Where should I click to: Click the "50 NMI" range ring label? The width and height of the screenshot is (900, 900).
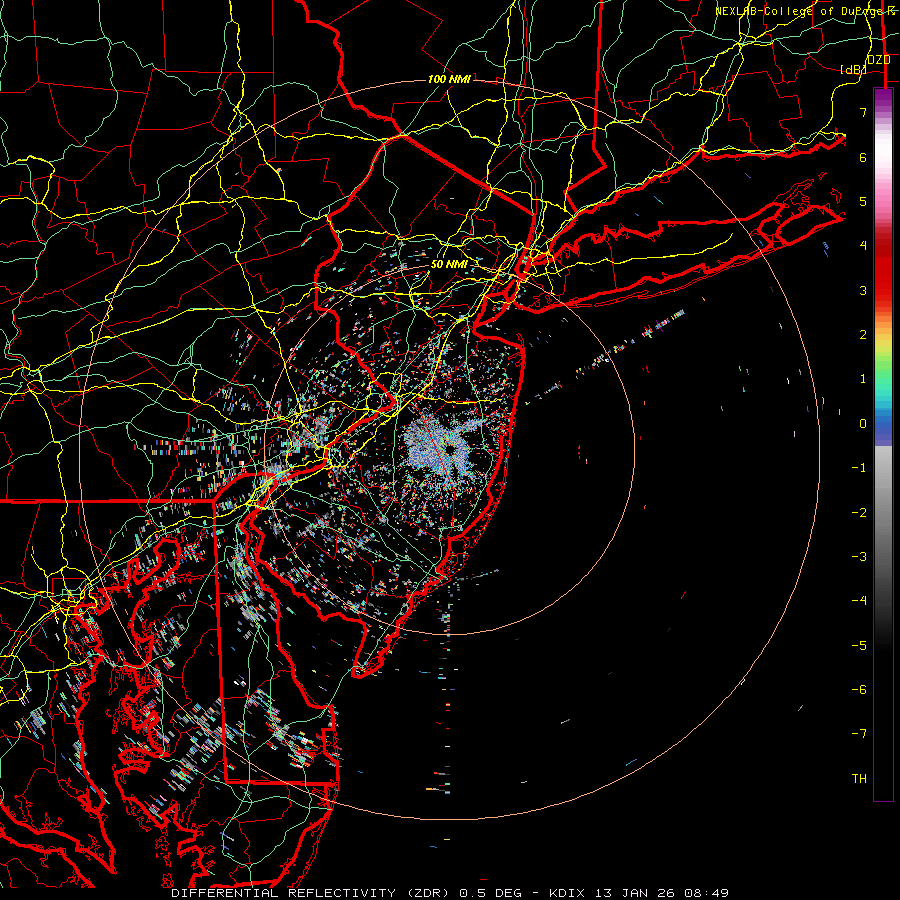pyautogui.click(x=448, y=264)
